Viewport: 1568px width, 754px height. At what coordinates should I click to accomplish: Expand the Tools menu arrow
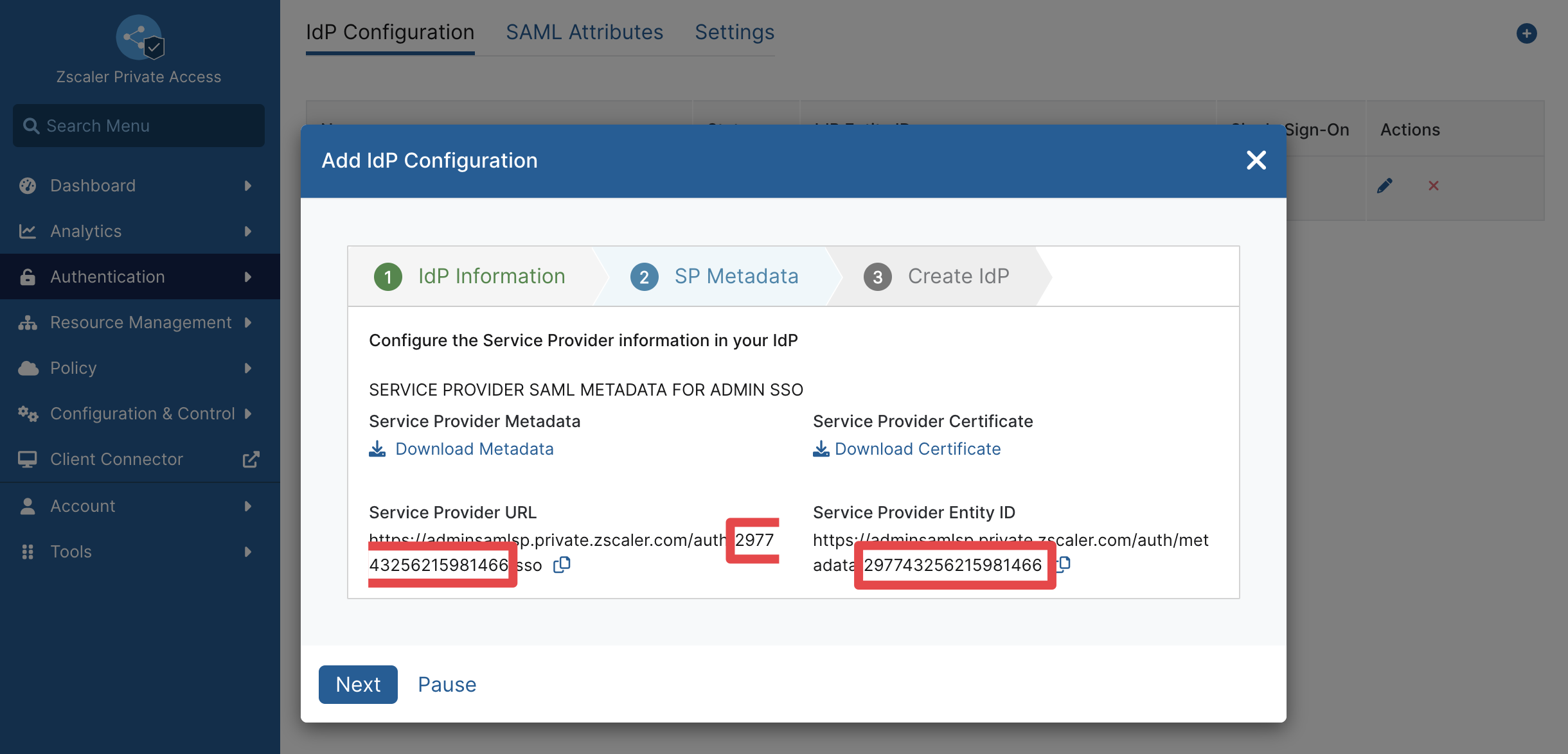click(248, 552)
